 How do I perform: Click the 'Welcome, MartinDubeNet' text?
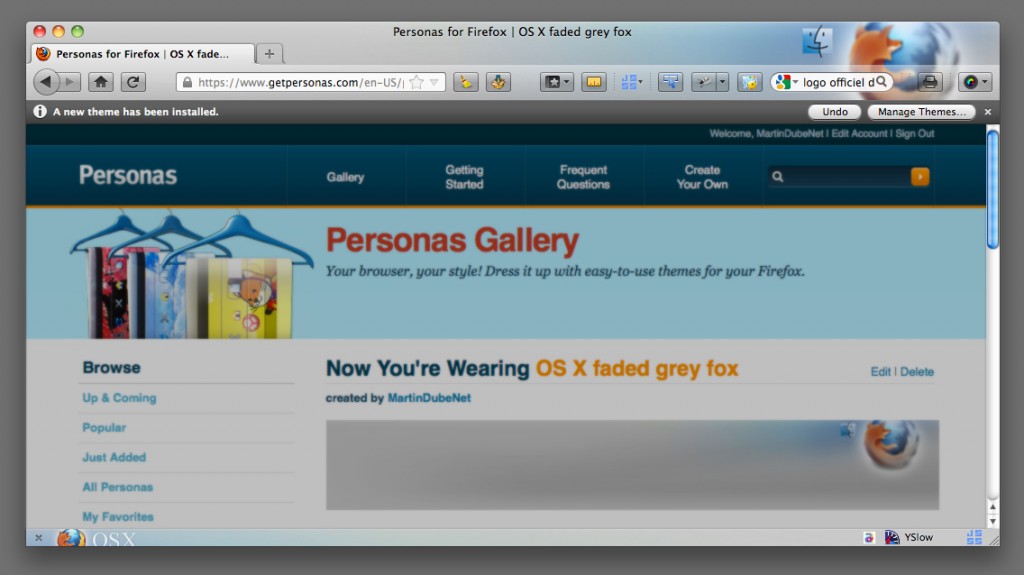[x=767, y=133]
